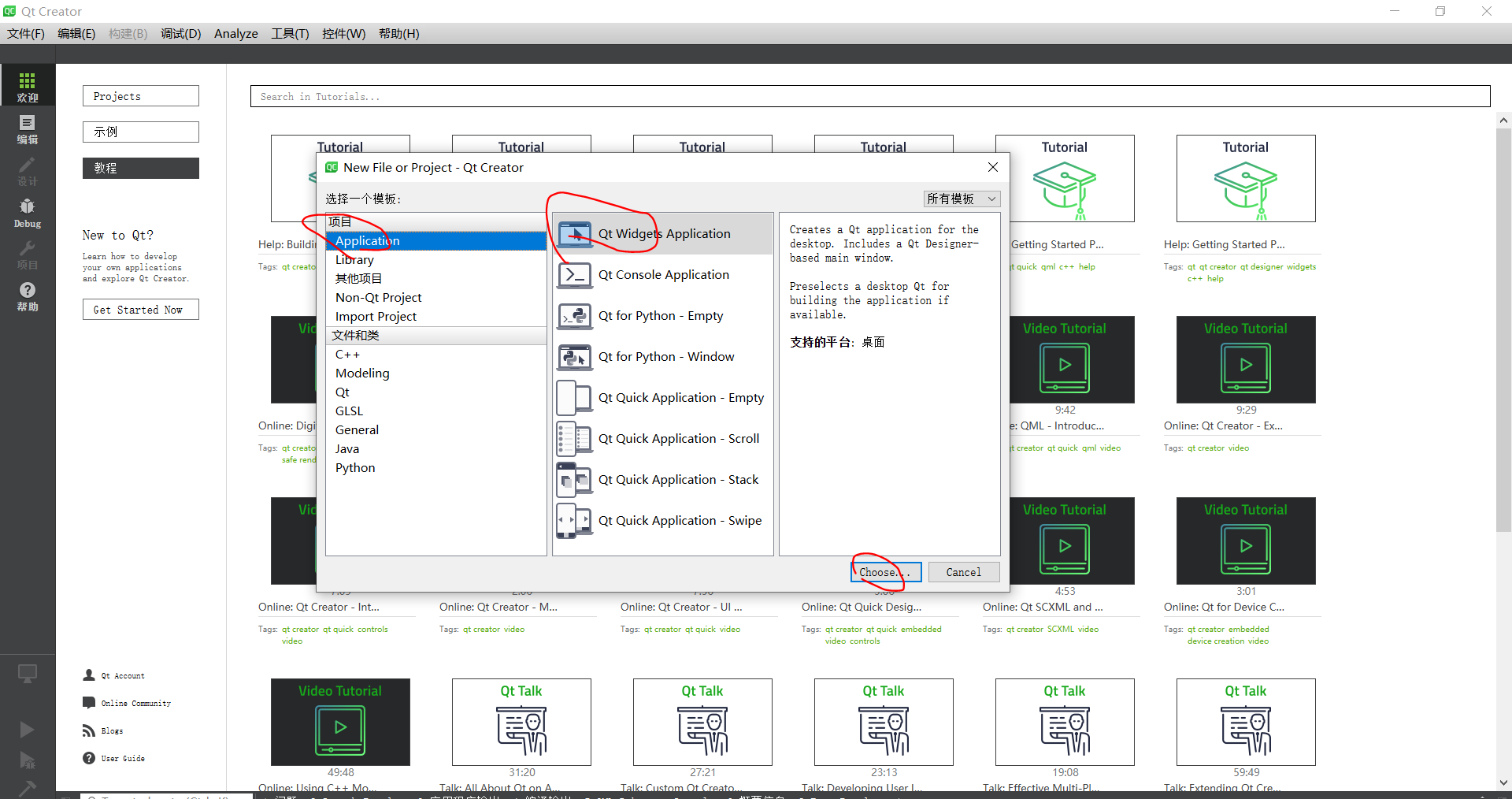This screenshot has height=799, width=1512.
Task: Select the Non-Qt Project category
Action: click(x=435, y=298)
